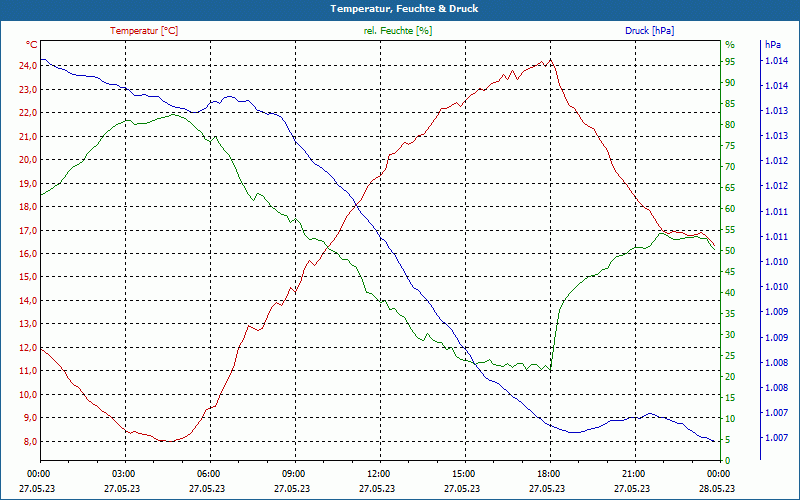Click the '21:00' time axis label
This screenshot has height=500, width=800.
636,473
